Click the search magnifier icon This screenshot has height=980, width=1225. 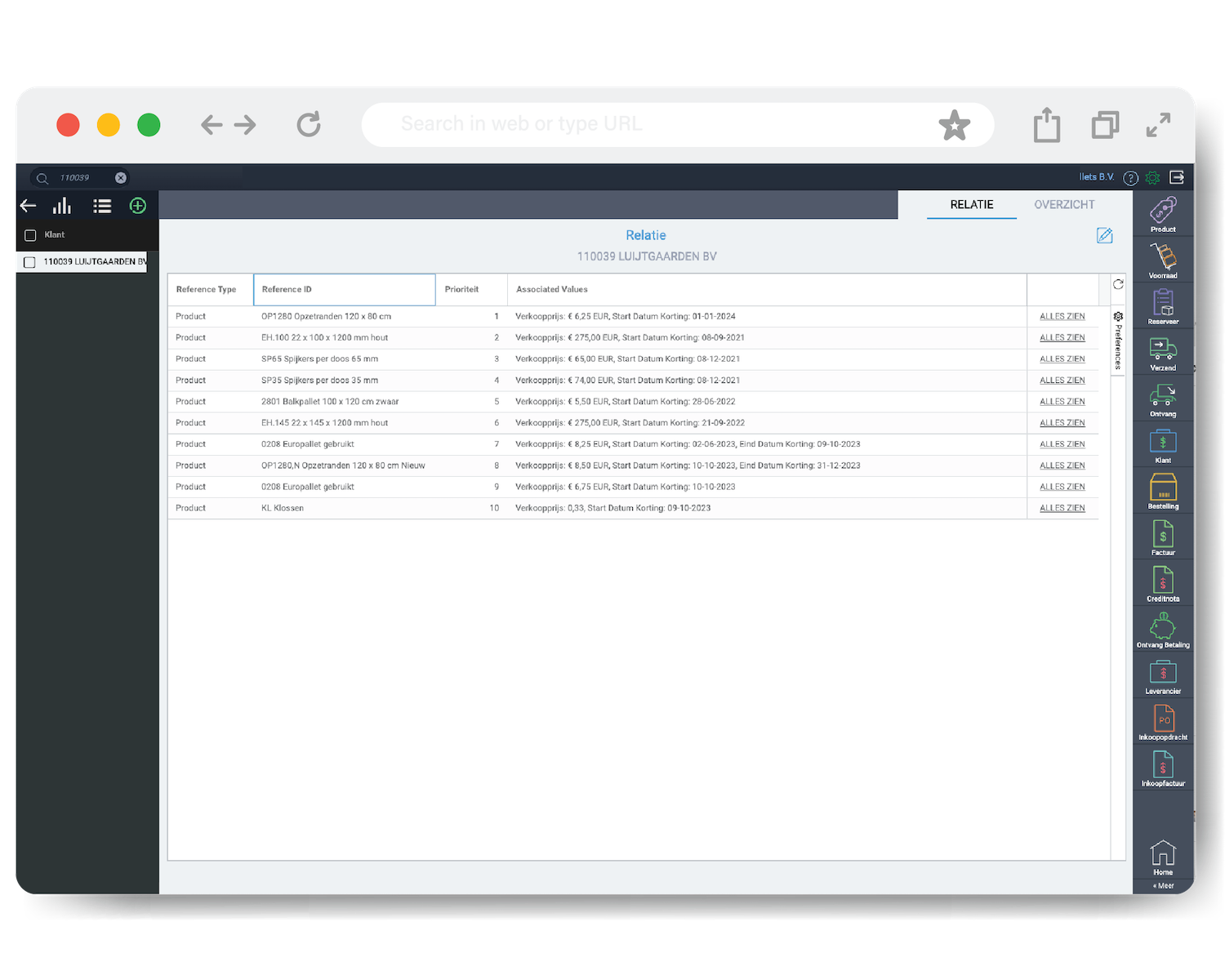tap(42, 178)
